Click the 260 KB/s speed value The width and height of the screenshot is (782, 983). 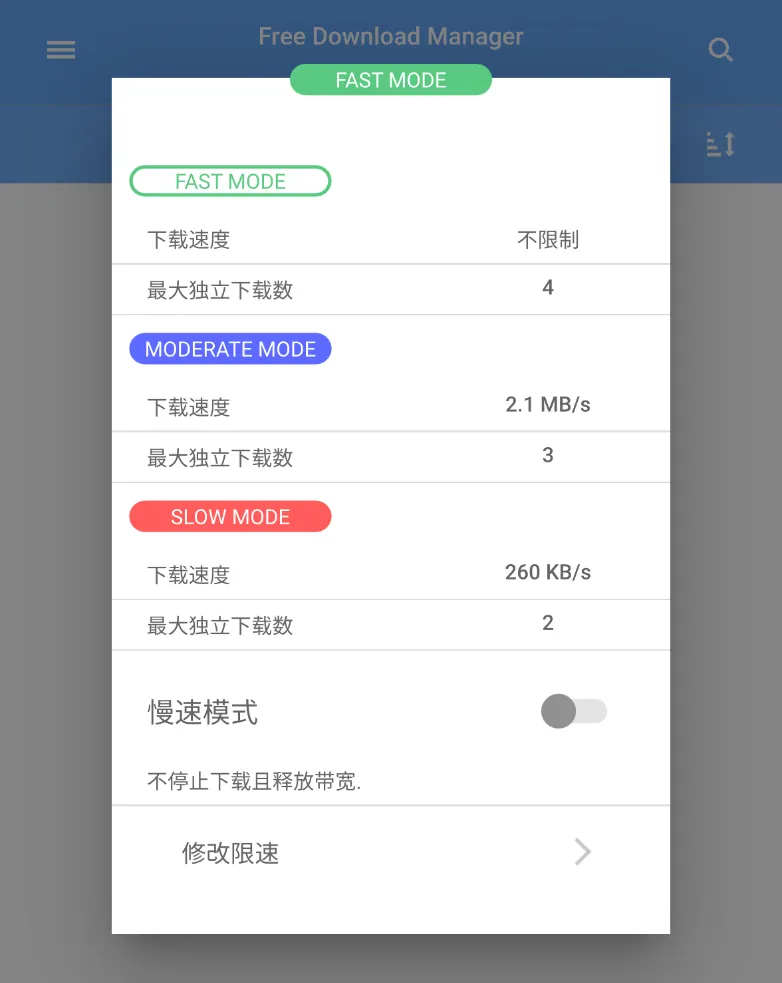point(547,572)
